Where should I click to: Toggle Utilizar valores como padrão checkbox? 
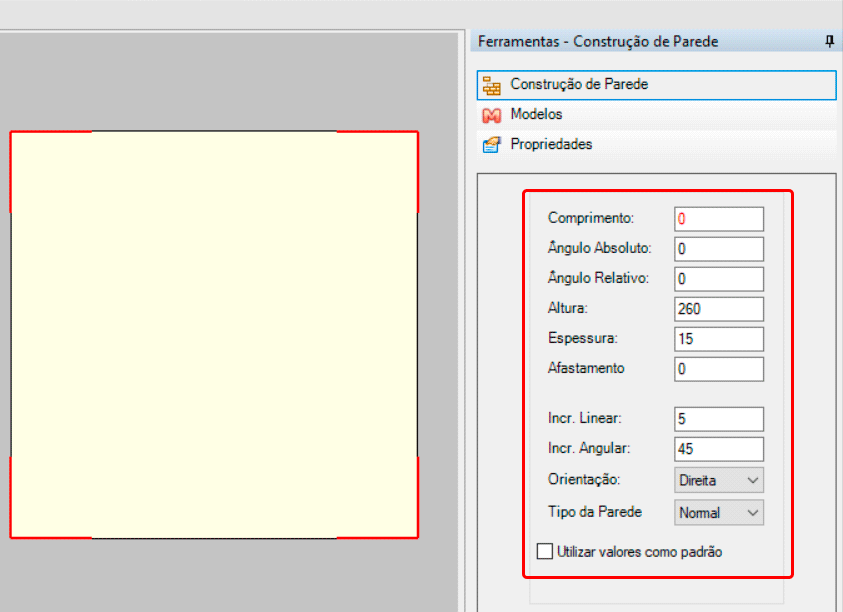(x=545, y=551)
